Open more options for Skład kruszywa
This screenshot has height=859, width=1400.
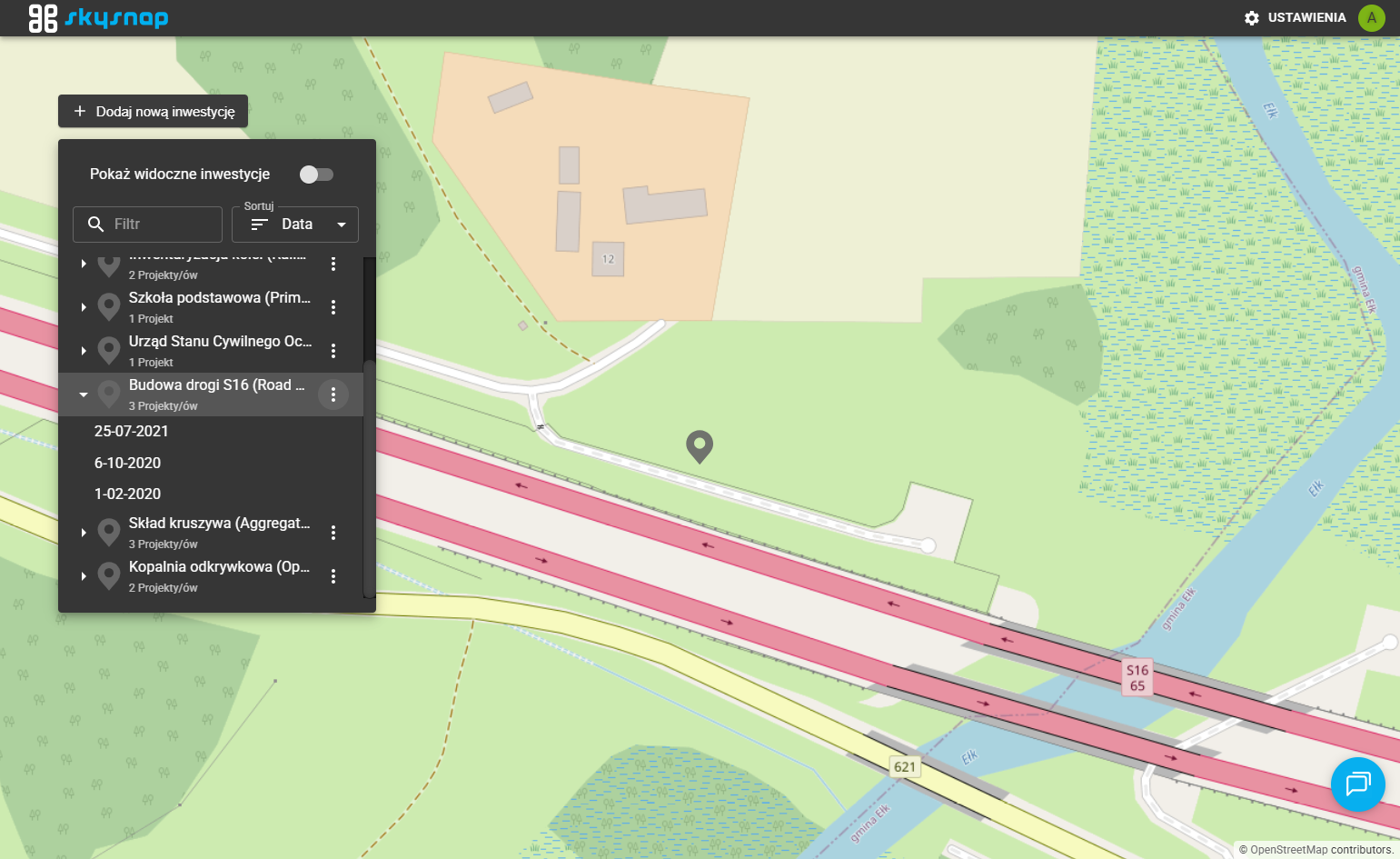333,533
